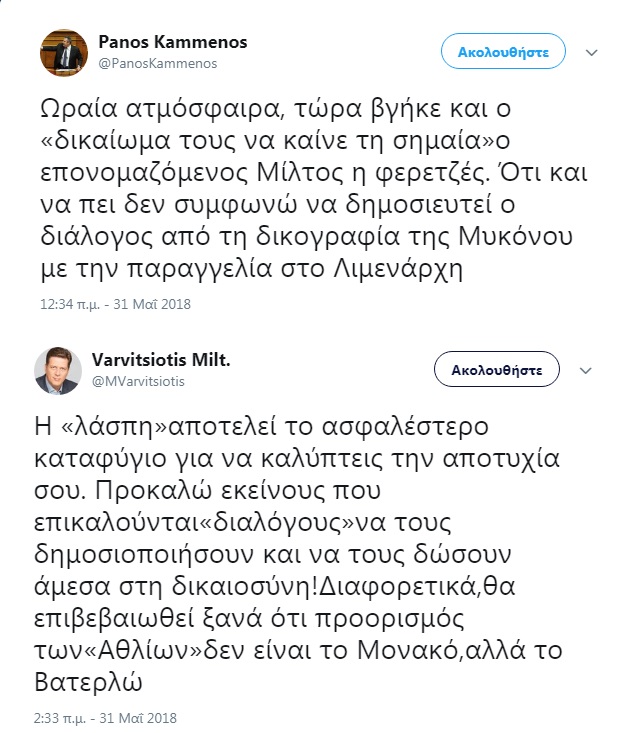
Task: Expand options chevron on Panos Kammenos tweet
Action: tap(591, 51)
